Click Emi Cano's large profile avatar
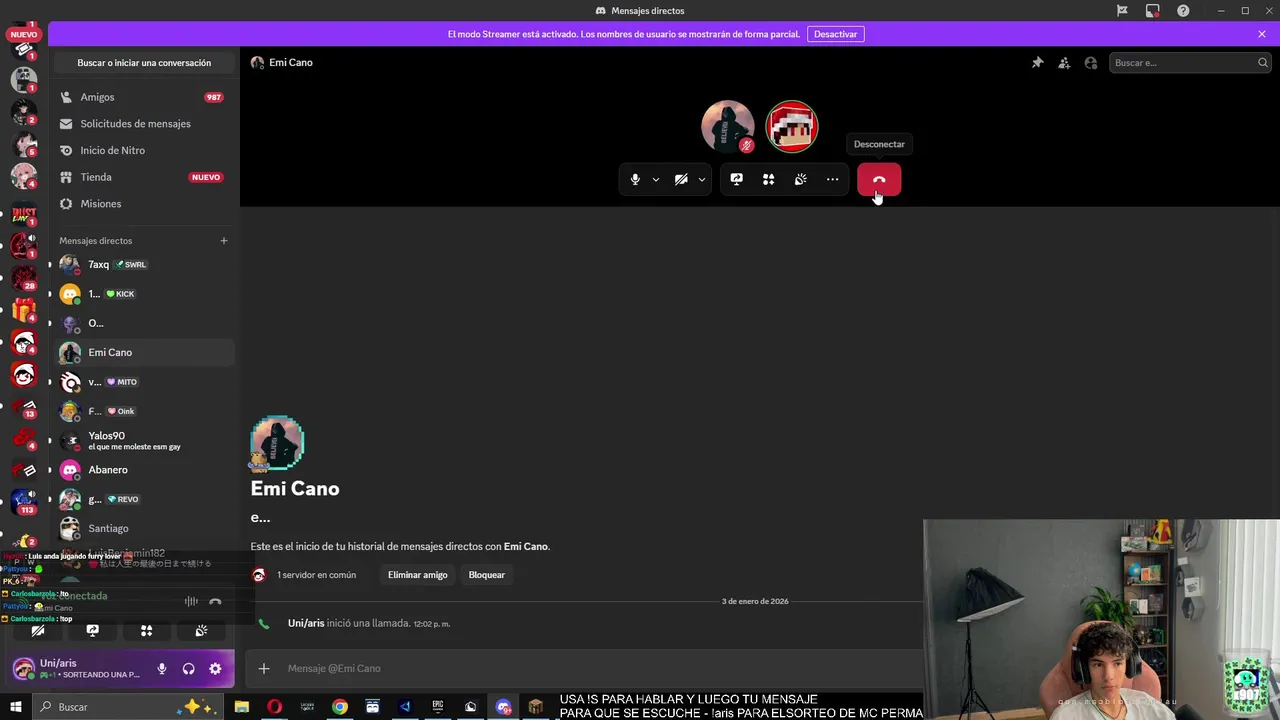The image size is (1280, 720). tap(277, 443)
